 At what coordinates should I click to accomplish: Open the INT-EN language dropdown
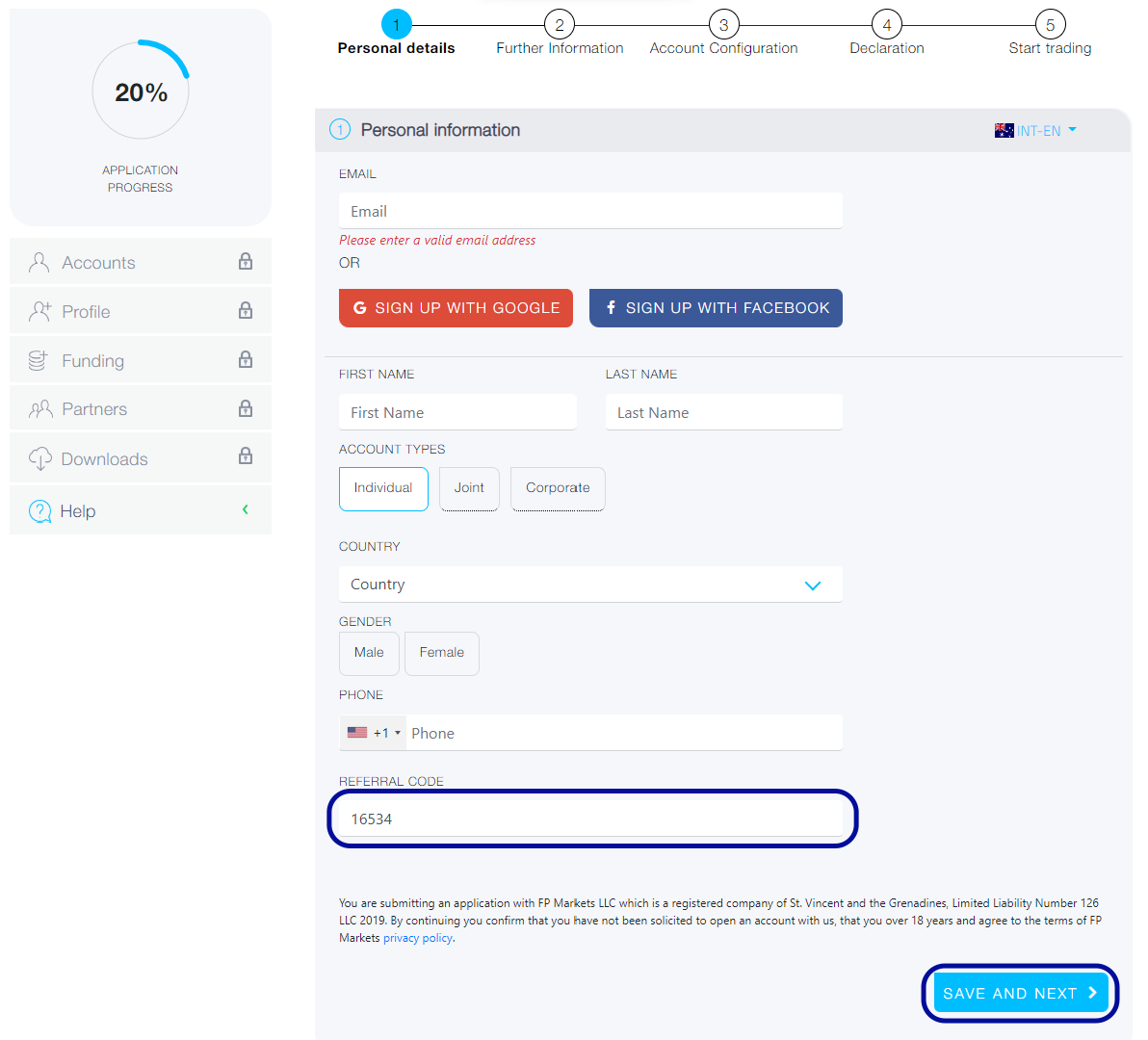tap(1037, 130)
